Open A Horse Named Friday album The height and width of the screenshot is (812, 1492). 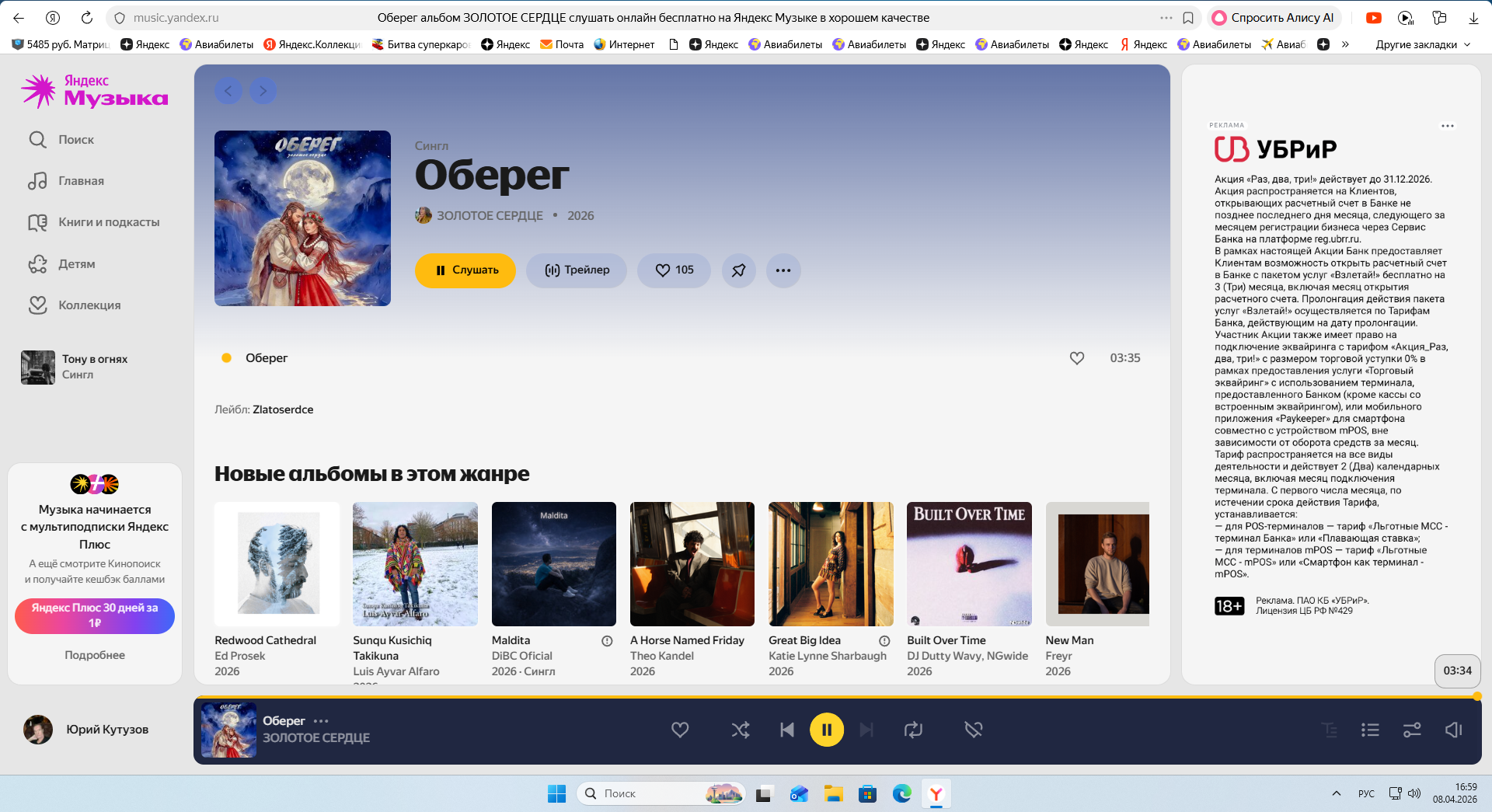(692, 564)
